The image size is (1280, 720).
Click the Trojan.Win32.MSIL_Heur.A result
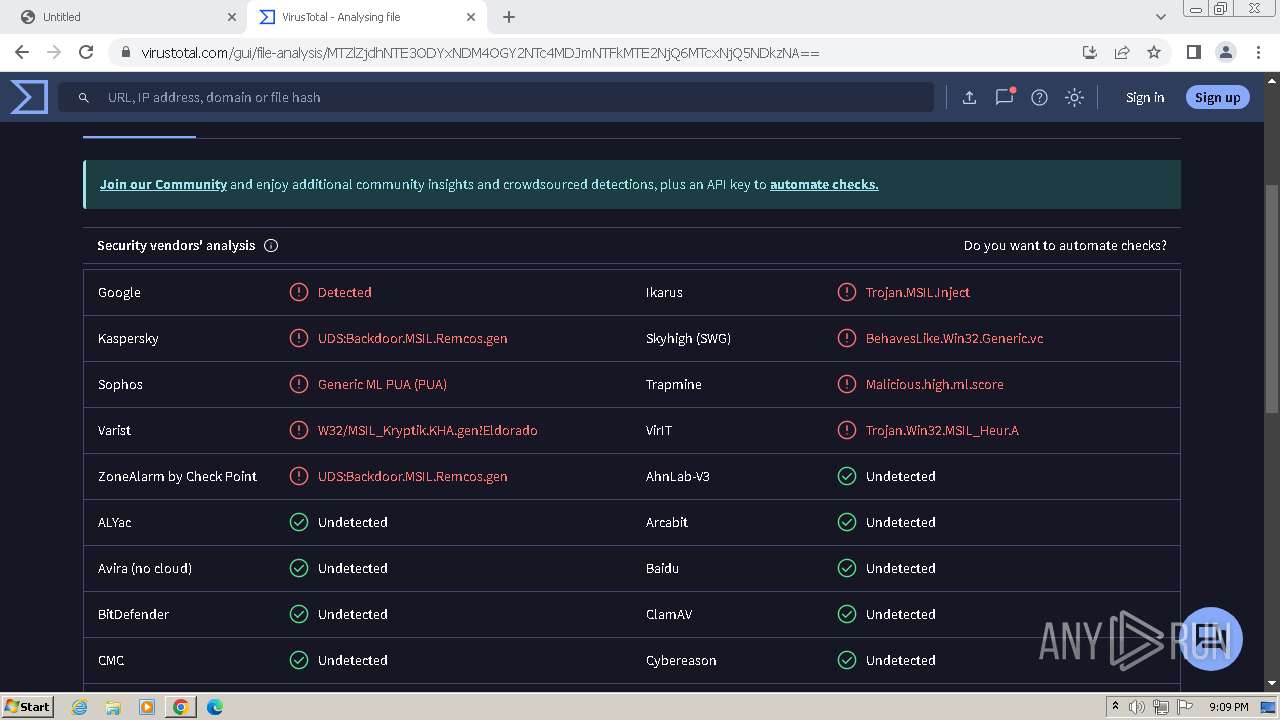pyautogui.click(x=942, y=430)
